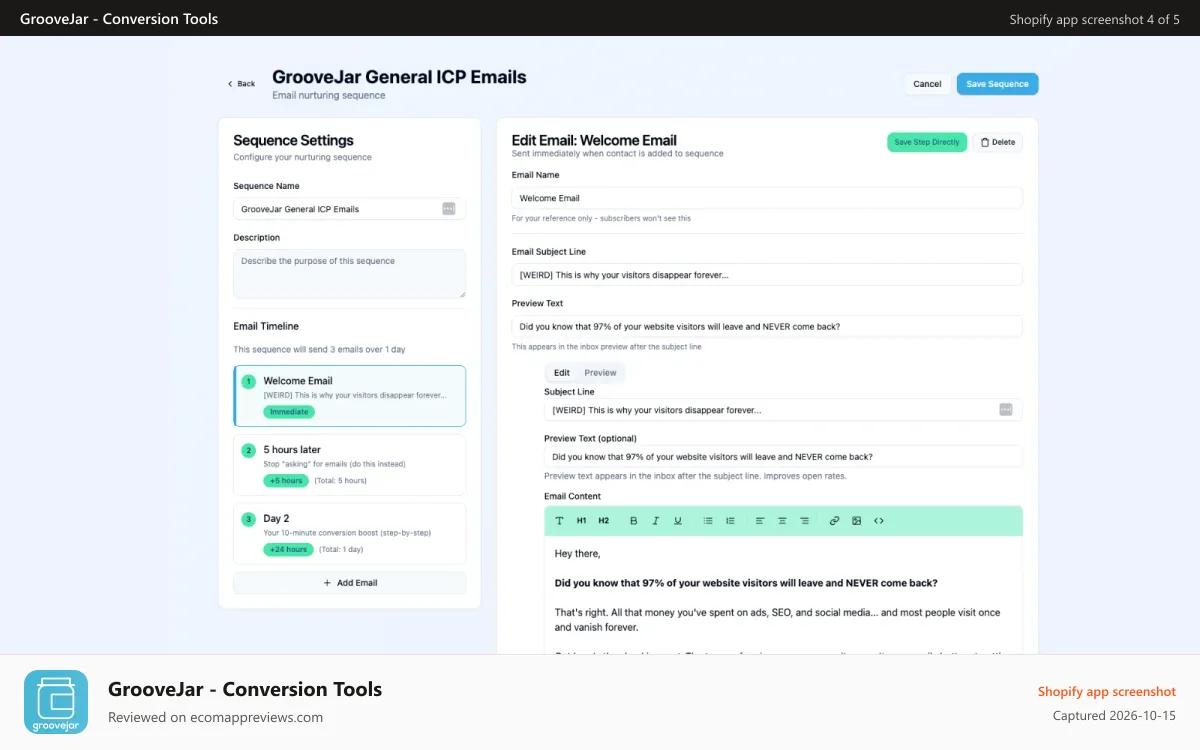Select the Welcome Email timeline step

pos(350,396)
